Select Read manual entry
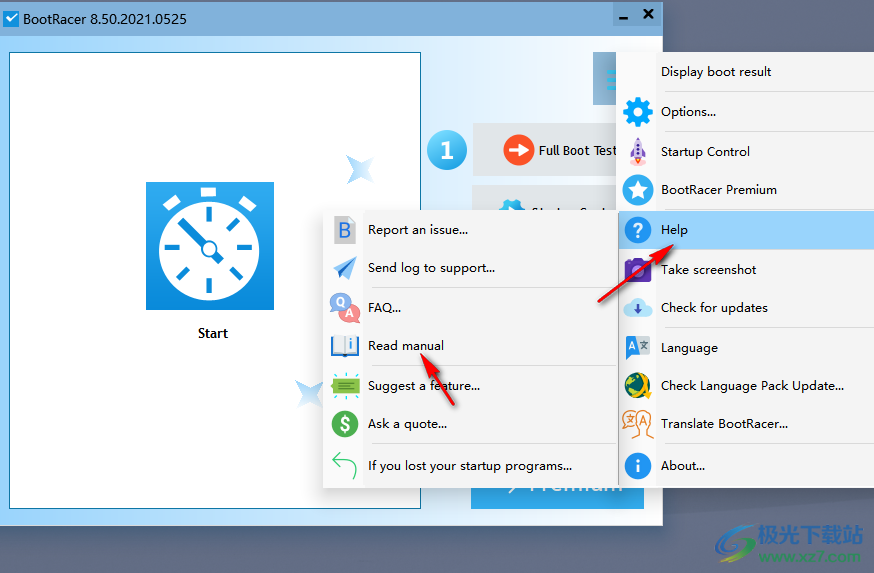 (x=470, y=346)
